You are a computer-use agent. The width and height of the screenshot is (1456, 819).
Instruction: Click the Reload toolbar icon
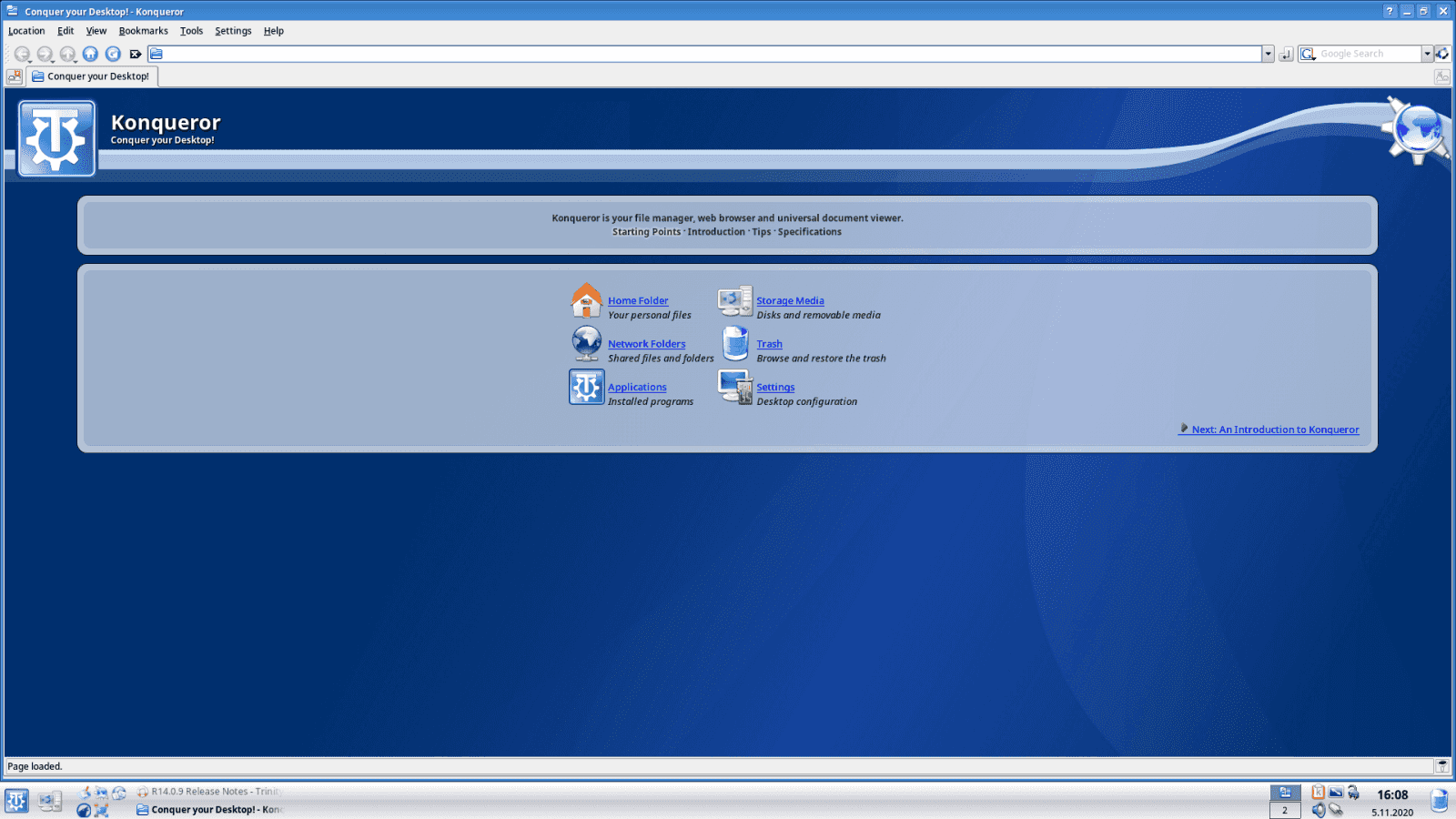click(x=113, y=54)
